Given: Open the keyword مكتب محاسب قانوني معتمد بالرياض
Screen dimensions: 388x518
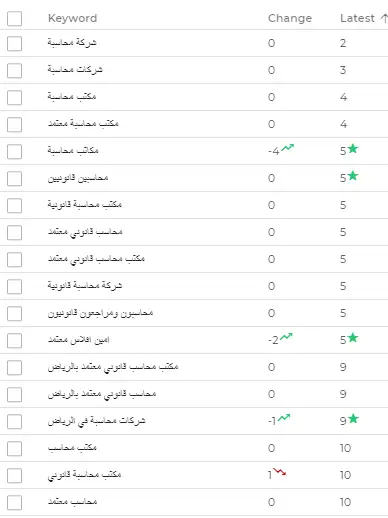Looking at the screenshot, I should pos(113,367).
